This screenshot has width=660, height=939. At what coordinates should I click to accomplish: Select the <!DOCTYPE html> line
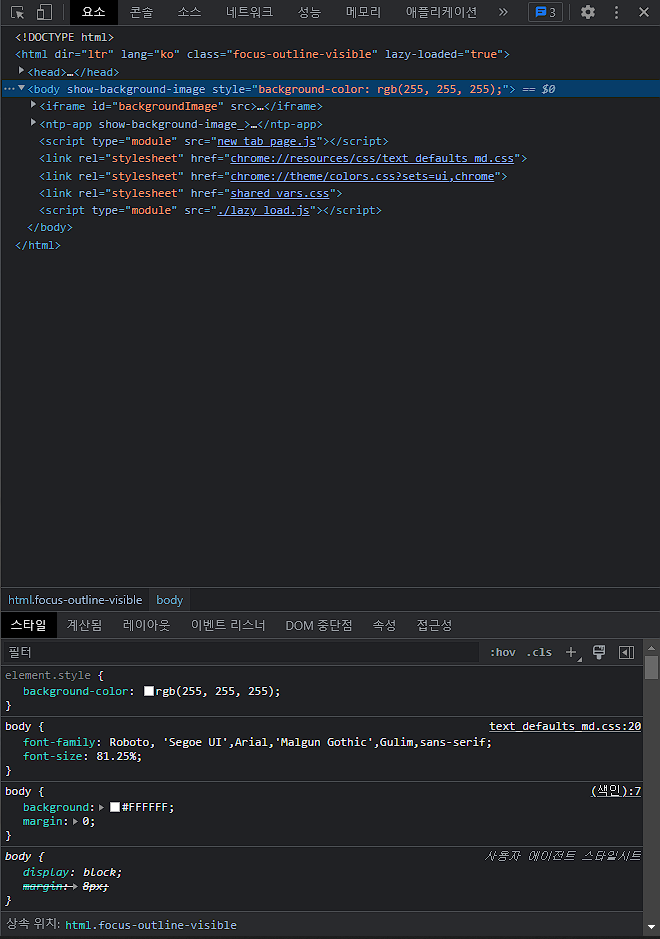[65, 37]
